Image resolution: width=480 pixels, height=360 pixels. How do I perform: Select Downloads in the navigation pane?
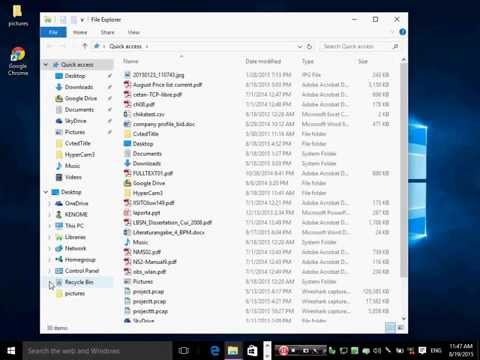(x=79, y=87)
